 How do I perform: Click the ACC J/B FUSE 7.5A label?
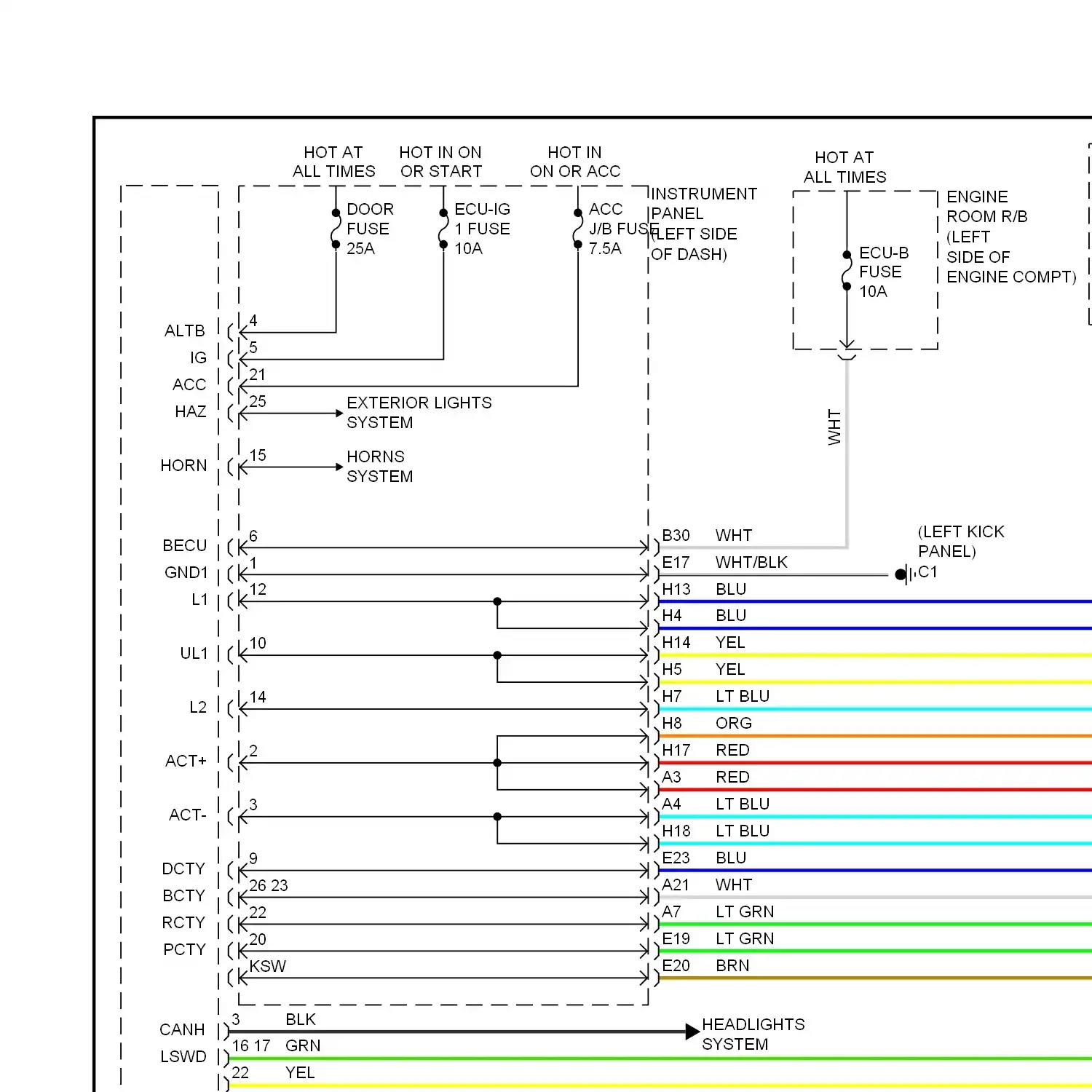tap(623, 229)
